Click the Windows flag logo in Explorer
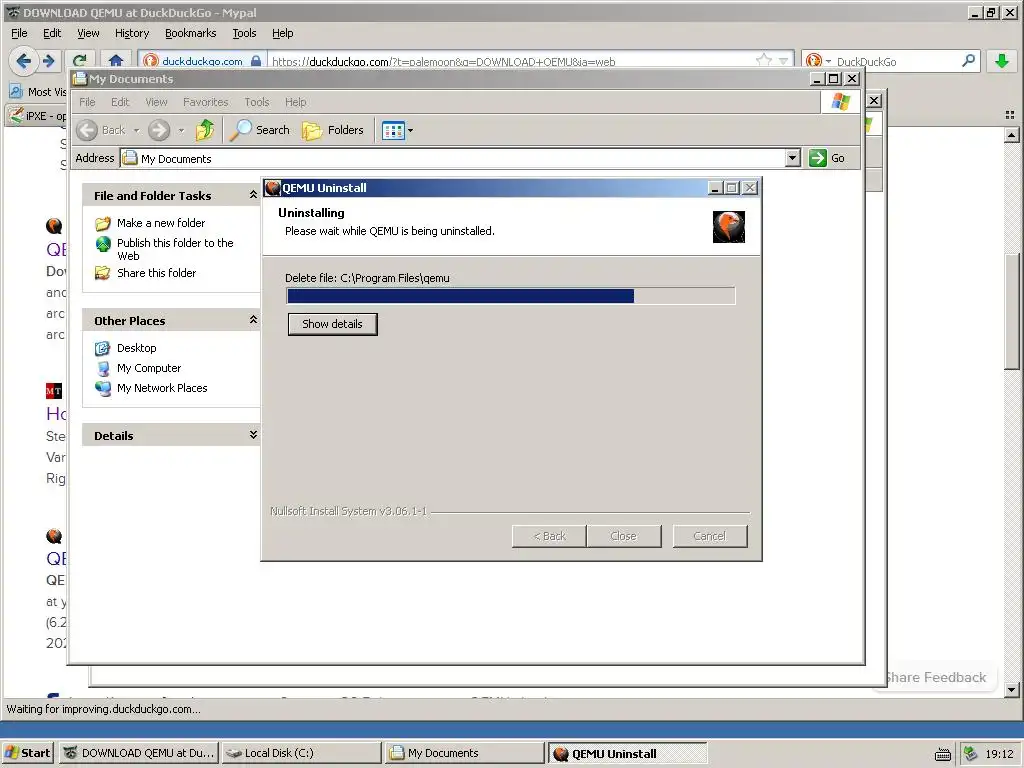This screenshot has height=768, width=1024. coord(840,102)
